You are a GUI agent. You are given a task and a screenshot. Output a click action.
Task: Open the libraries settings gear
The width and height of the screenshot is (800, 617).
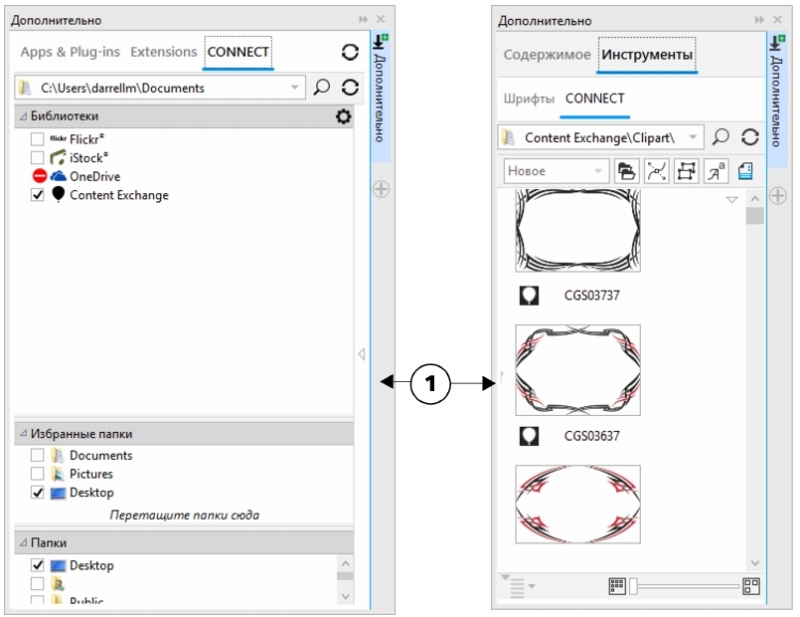click(343, 117)
